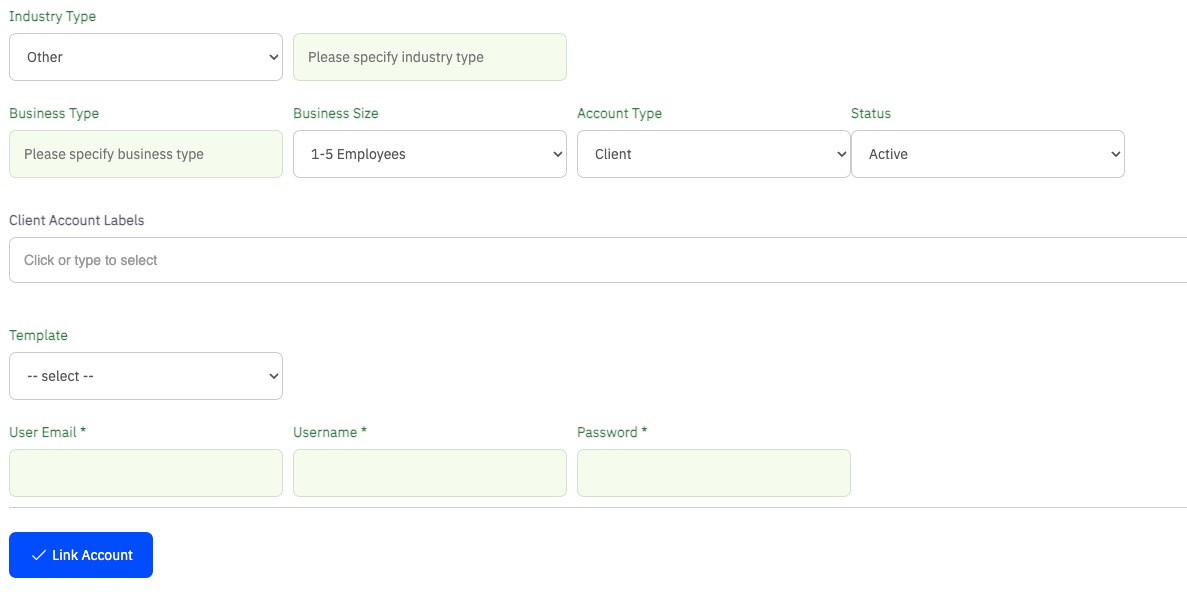The width and height of the screenshot is (1187, 599).
Task: Click the Client Account Labels select box
Action: coord(597,260)
